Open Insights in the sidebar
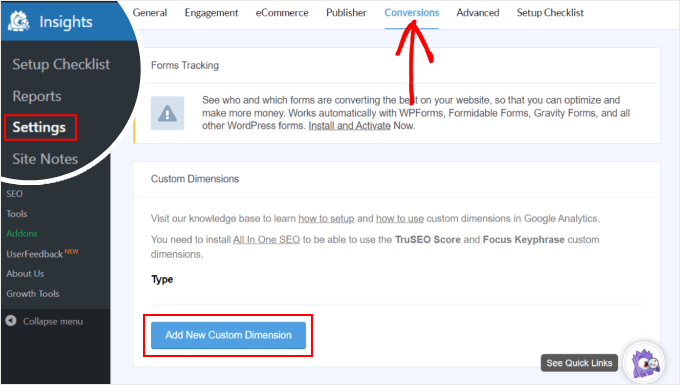The width and height of the screenshot is (680, 385). tap(66, 22)
